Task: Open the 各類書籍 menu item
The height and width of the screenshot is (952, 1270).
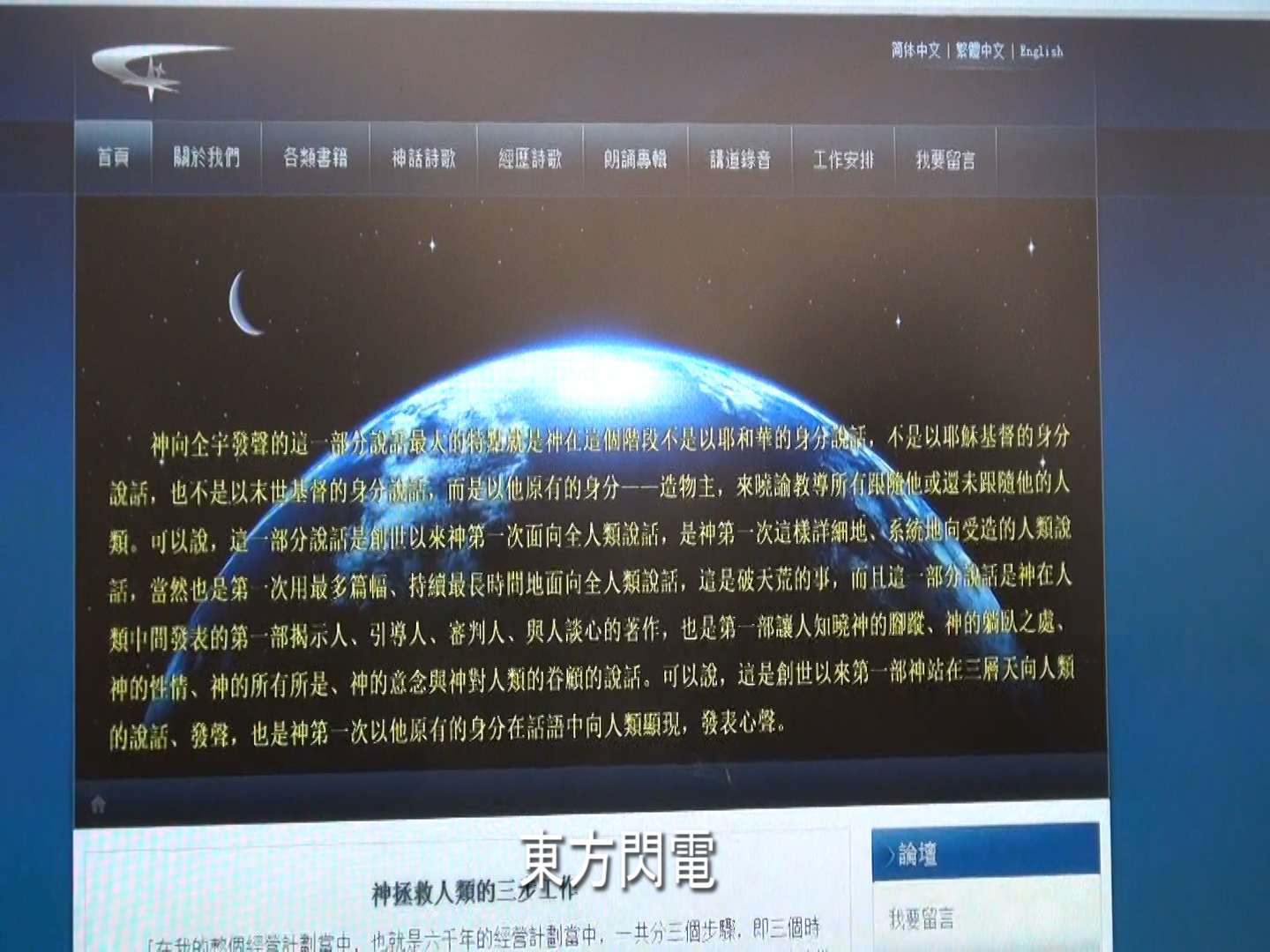Action: [315, 158]
